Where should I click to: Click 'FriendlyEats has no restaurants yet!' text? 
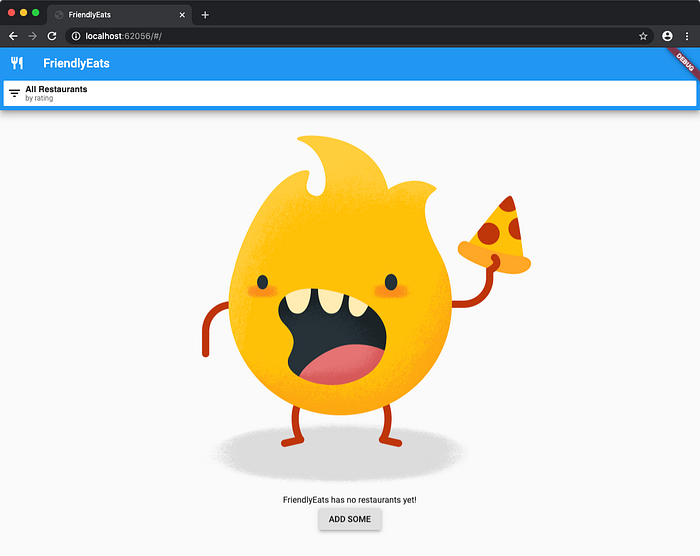click(x=350, y=500)
